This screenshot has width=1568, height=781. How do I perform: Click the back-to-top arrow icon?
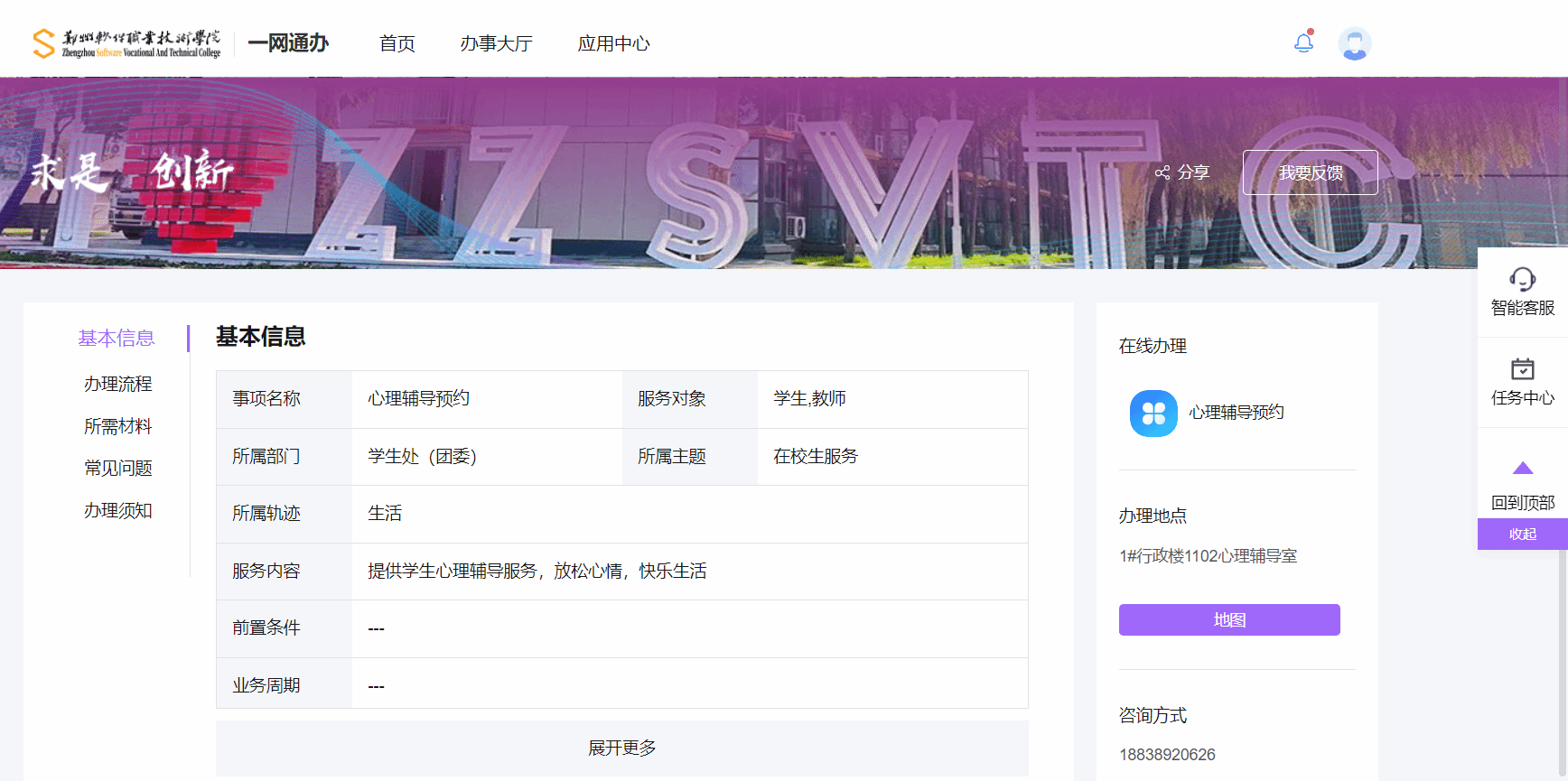coord(1522,468)
